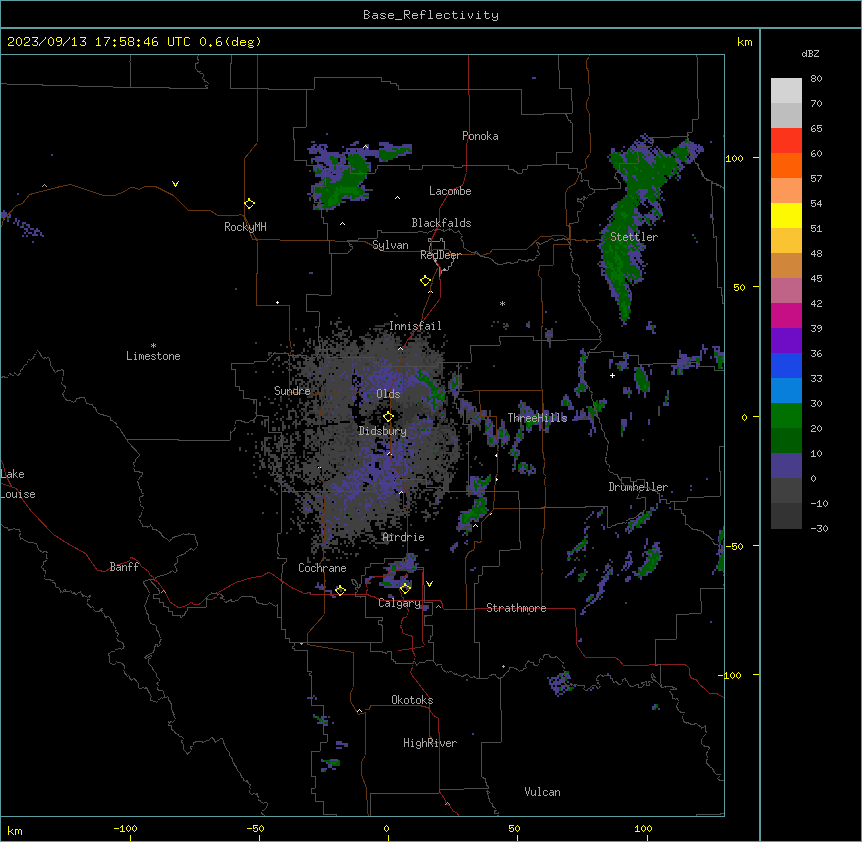Click the magenta 42 dBZ legend swatch
The width and height of the screenshot is (862, 842).
(786, 315)
